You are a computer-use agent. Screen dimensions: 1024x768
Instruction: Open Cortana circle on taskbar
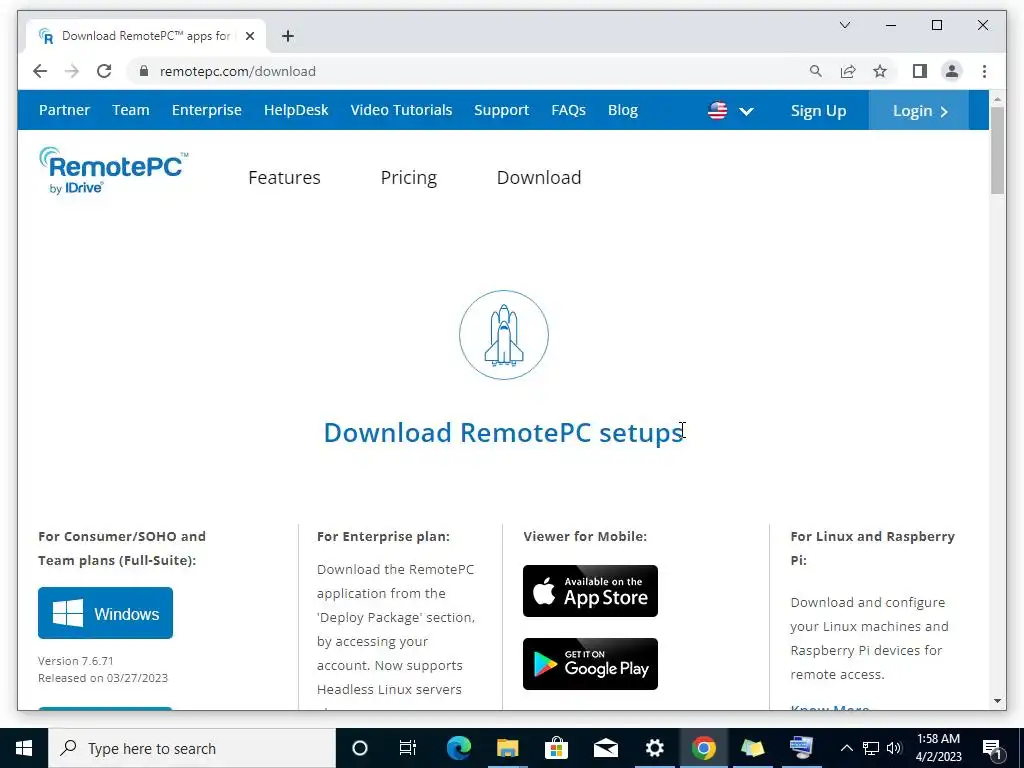360,748
